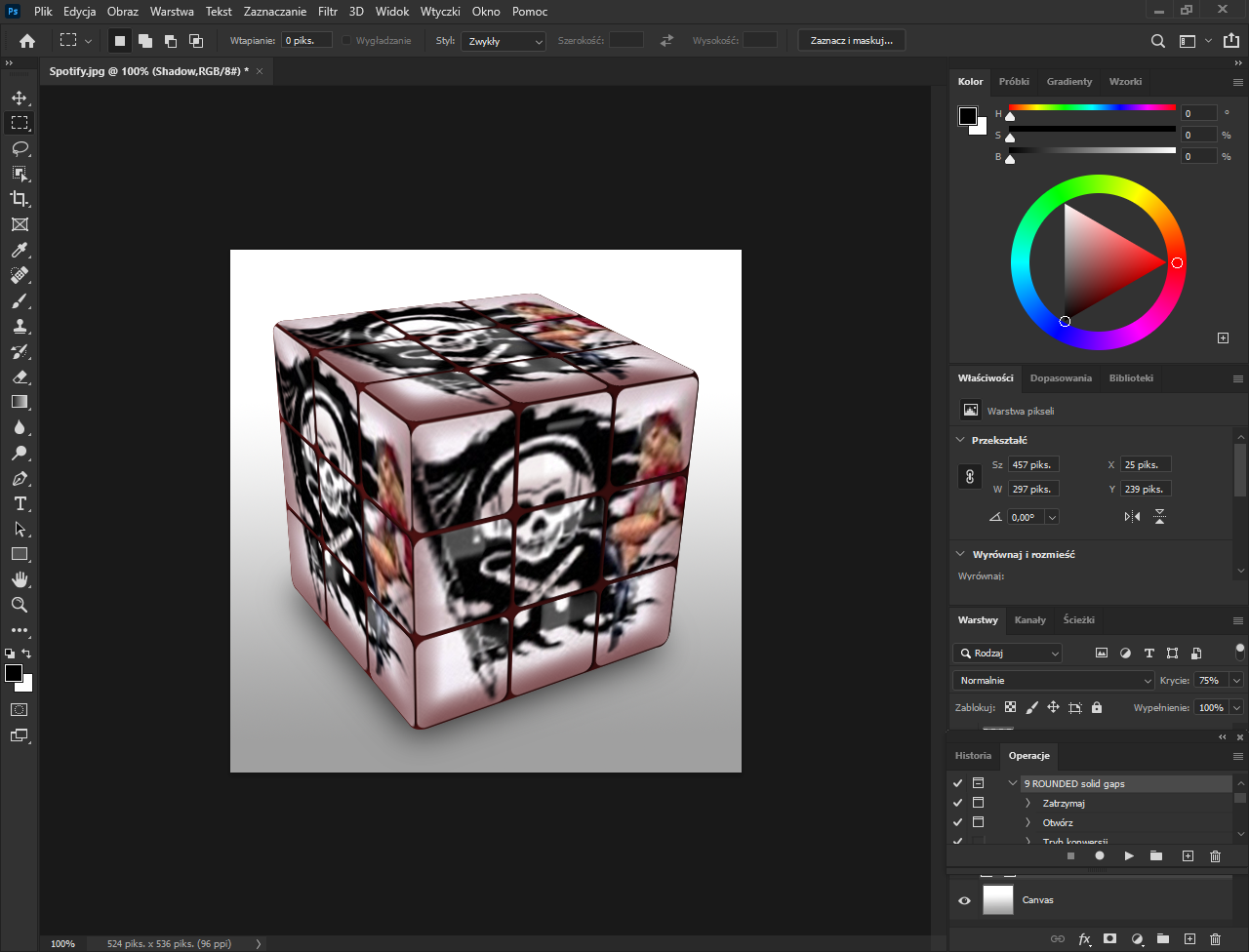
Task: Select the Spot Healing Brush tool
Action: coord(20,275)
